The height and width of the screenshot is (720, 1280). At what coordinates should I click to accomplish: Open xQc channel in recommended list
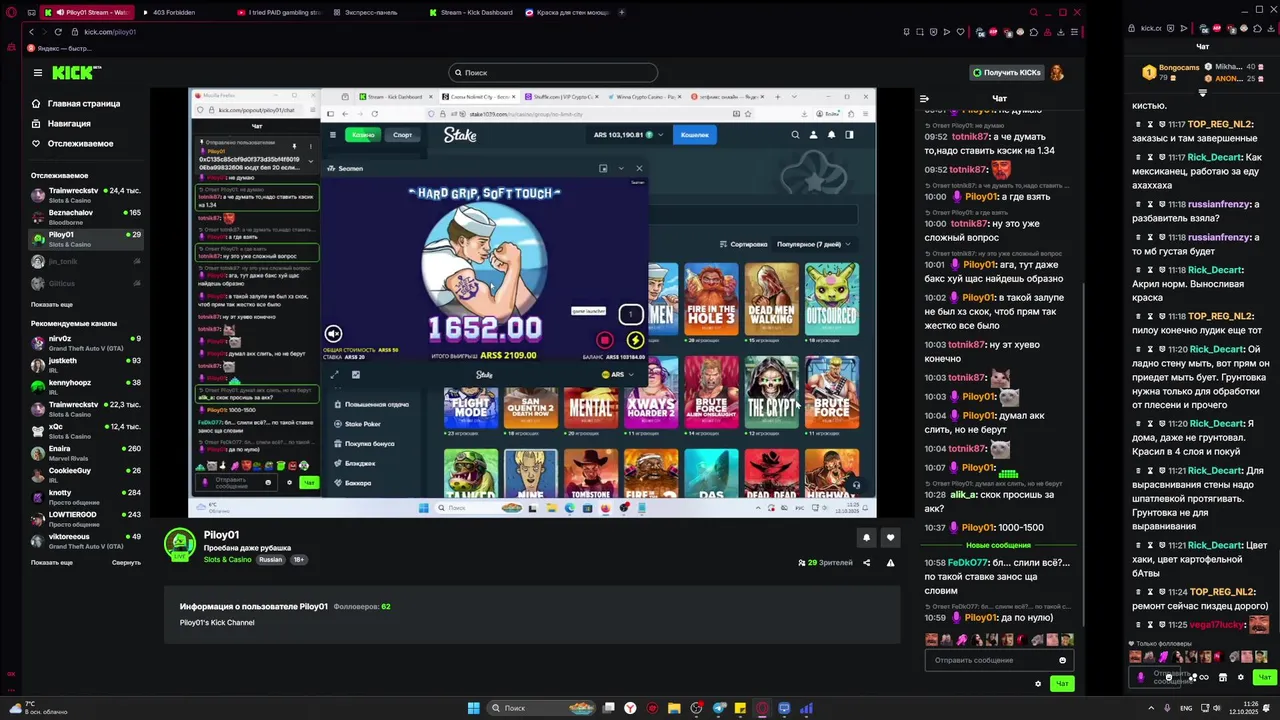coord(86,430)
